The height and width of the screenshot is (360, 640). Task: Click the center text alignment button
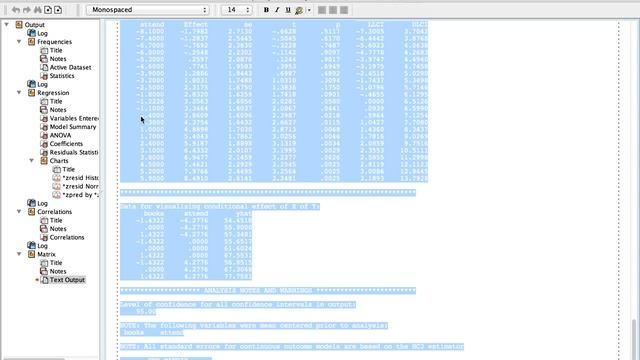tap(333, 10)
